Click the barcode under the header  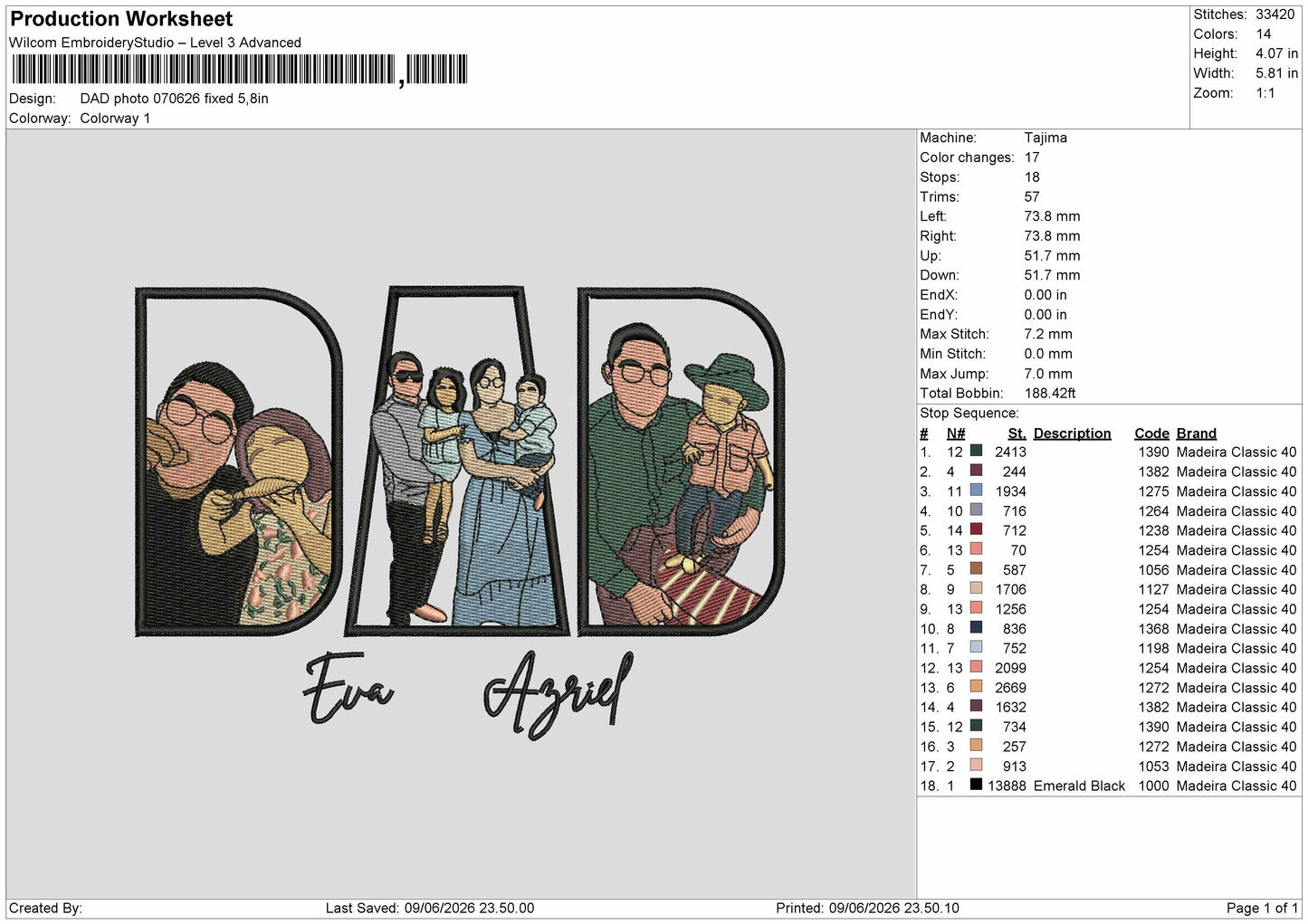click(x=240, y=70)
